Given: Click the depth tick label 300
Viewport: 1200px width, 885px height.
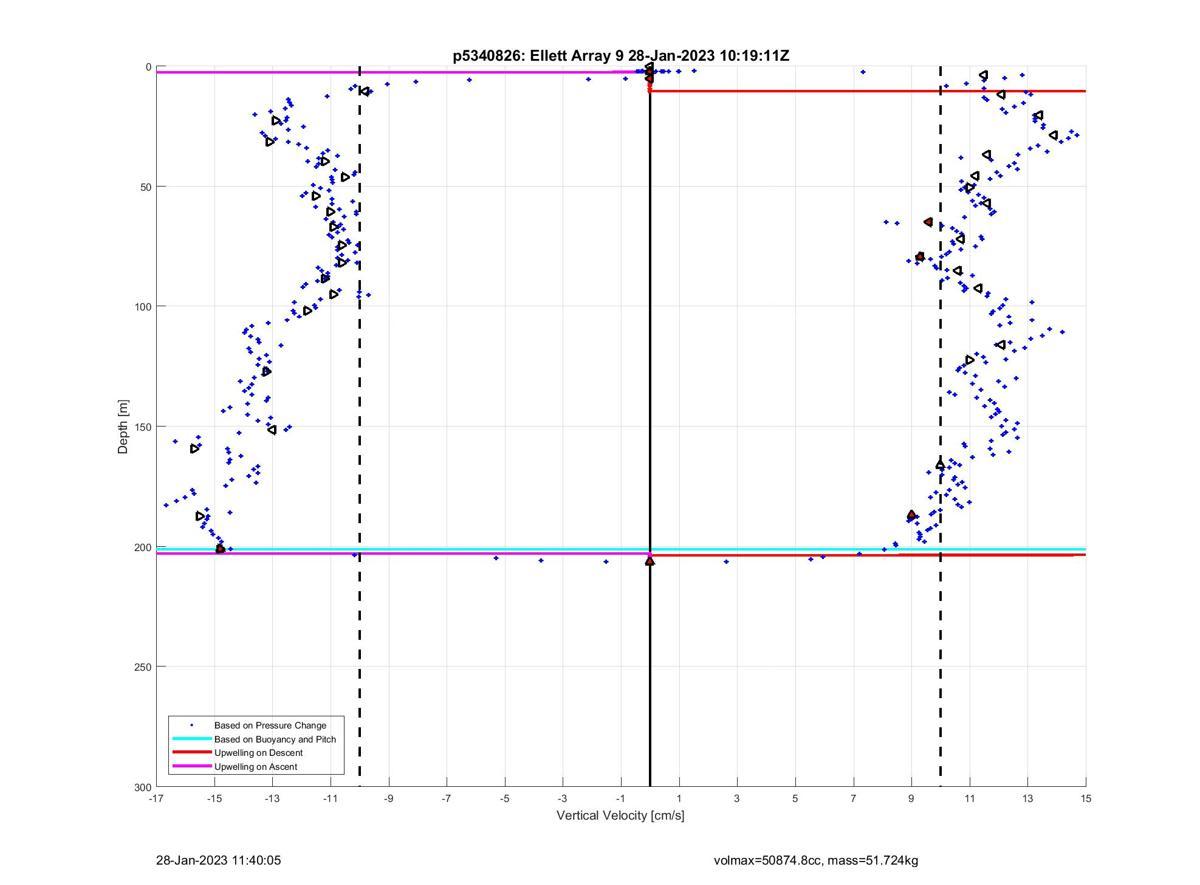Looking at the screenshot, I should pos(142,787).
